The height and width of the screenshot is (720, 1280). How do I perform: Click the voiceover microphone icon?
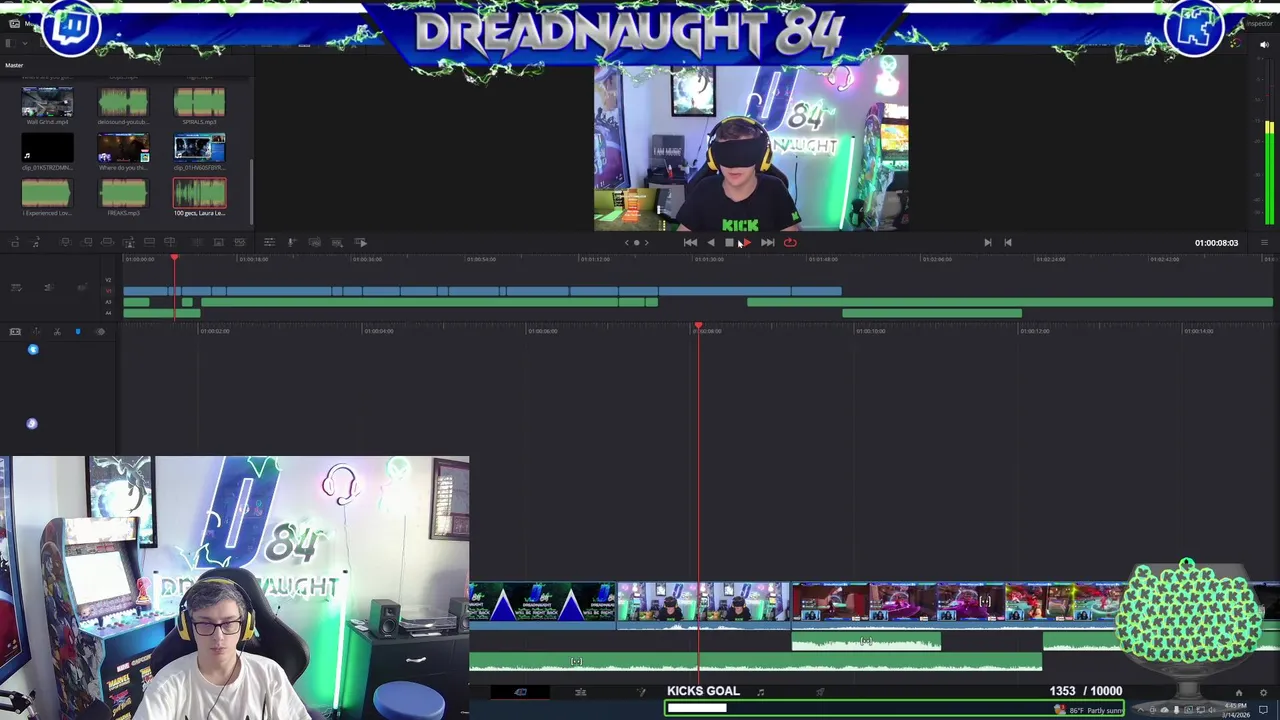291,242
